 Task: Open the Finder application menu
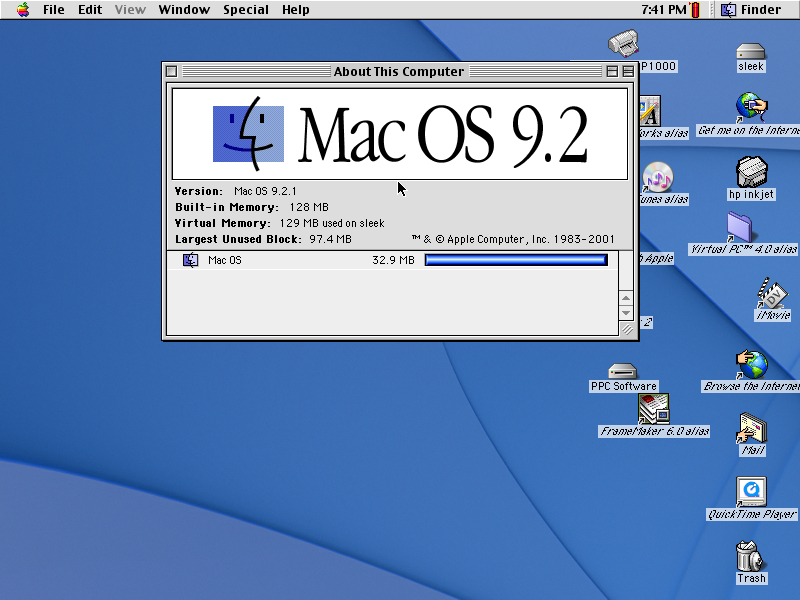click(751, 10)
